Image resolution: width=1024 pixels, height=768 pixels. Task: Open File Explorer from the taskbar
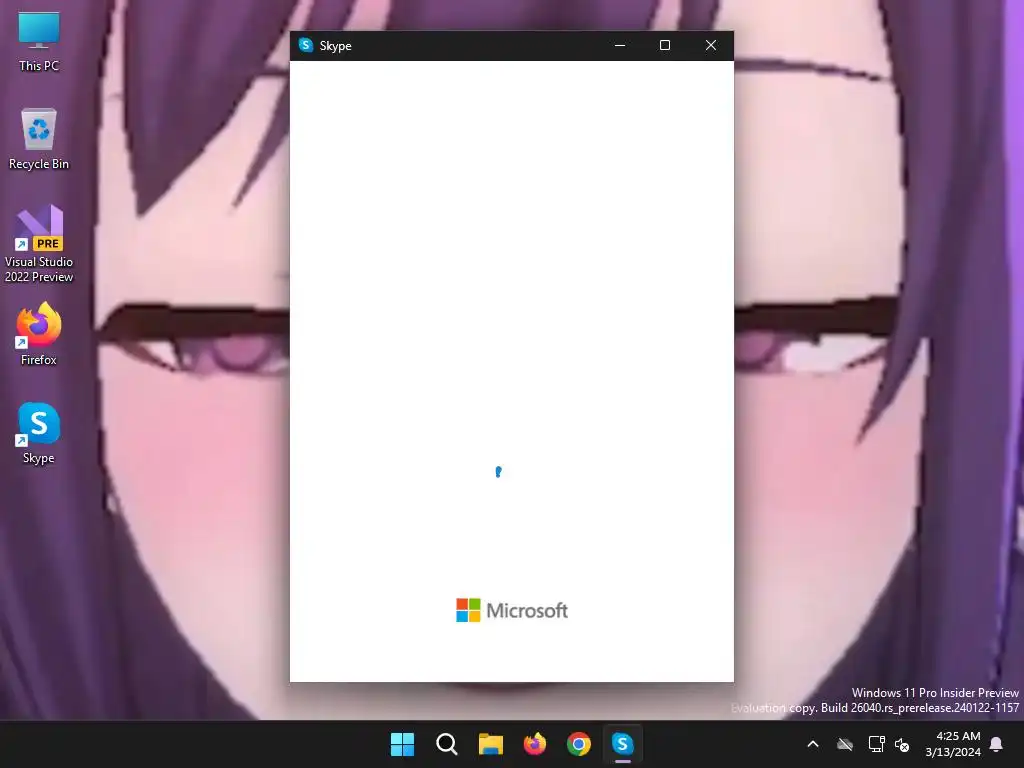point(490,744)
